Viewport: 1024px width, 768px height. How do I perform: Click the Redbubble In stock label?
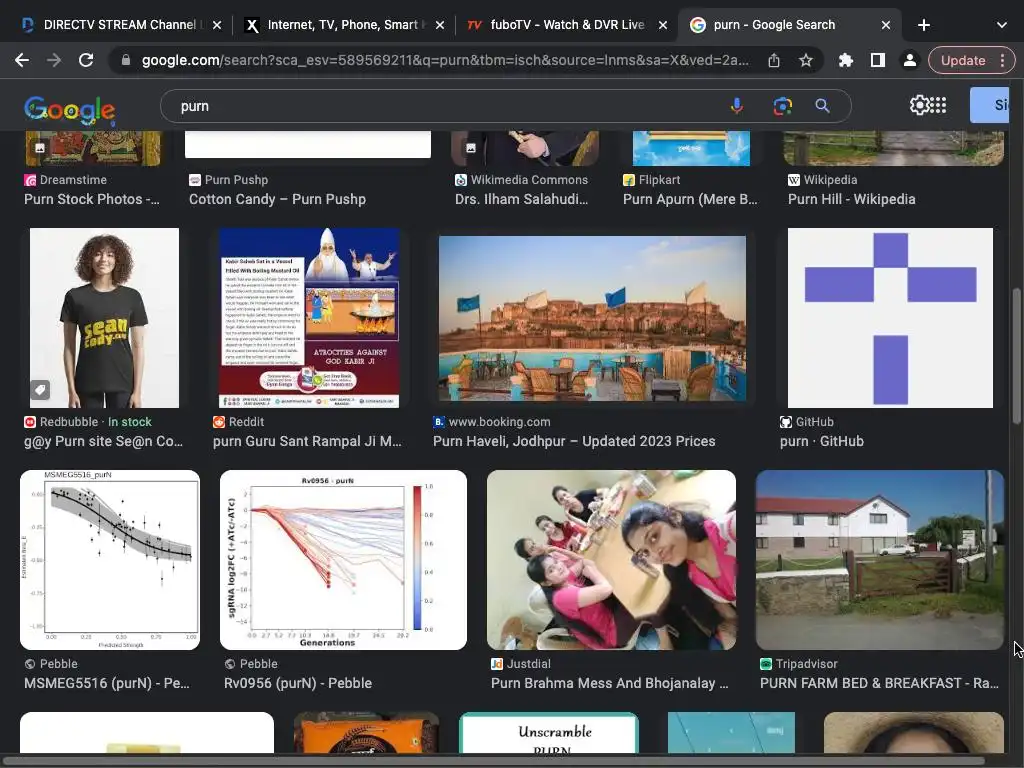[129, 422]
